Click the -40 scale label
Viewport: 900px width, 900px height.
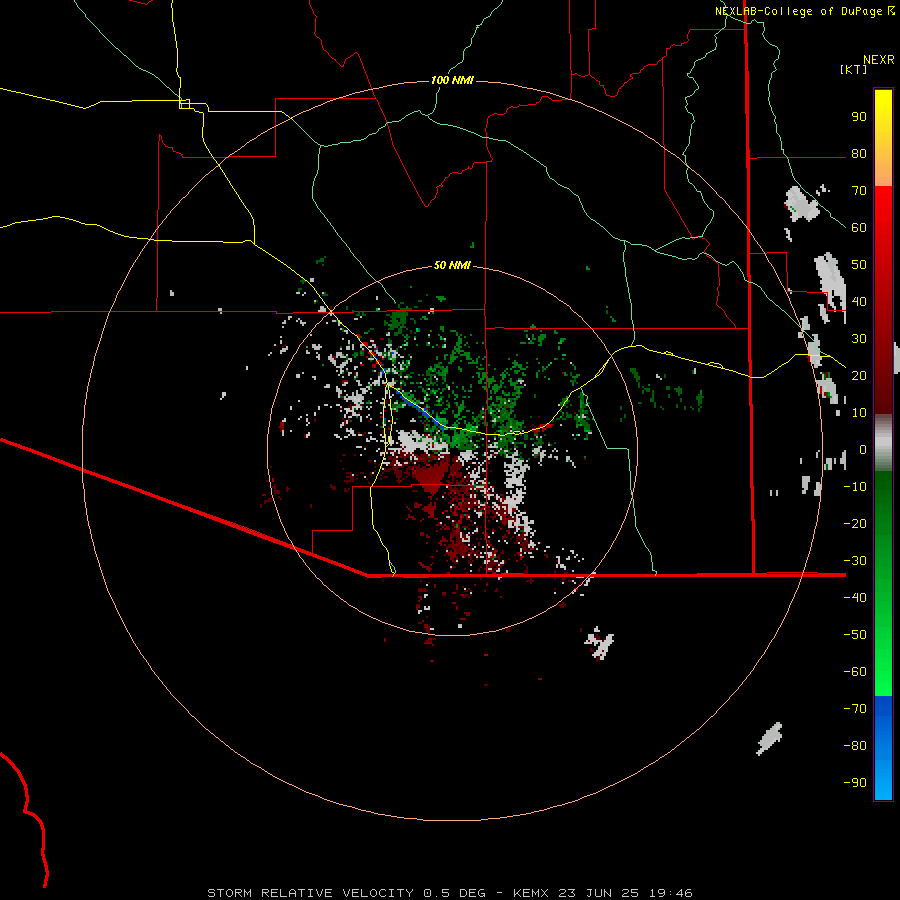click(855, 598)
